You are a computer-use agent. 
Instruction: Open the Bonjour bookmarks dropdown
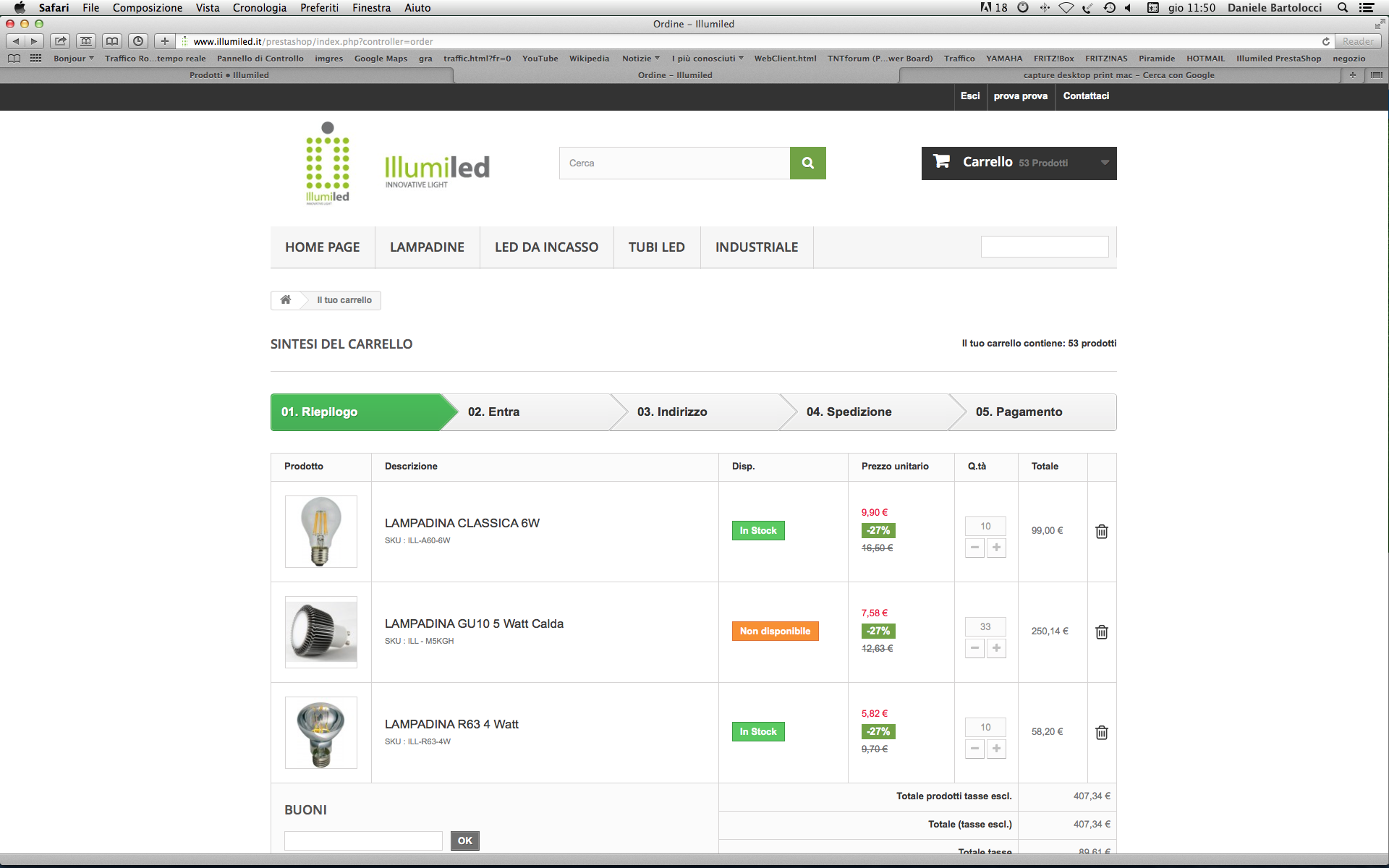tap(73, 59)
